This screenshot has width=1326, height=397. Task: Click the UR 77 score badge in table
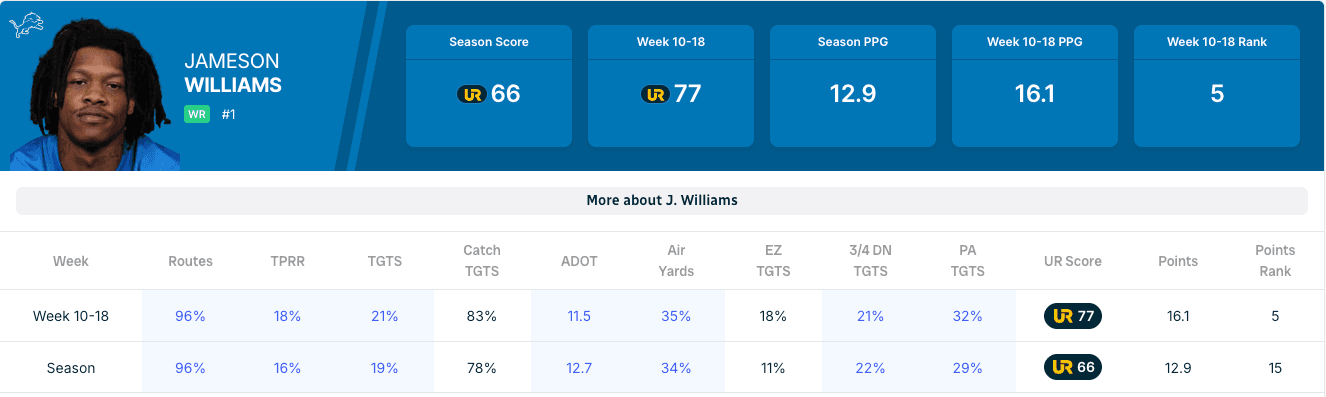pos(1073,316)
